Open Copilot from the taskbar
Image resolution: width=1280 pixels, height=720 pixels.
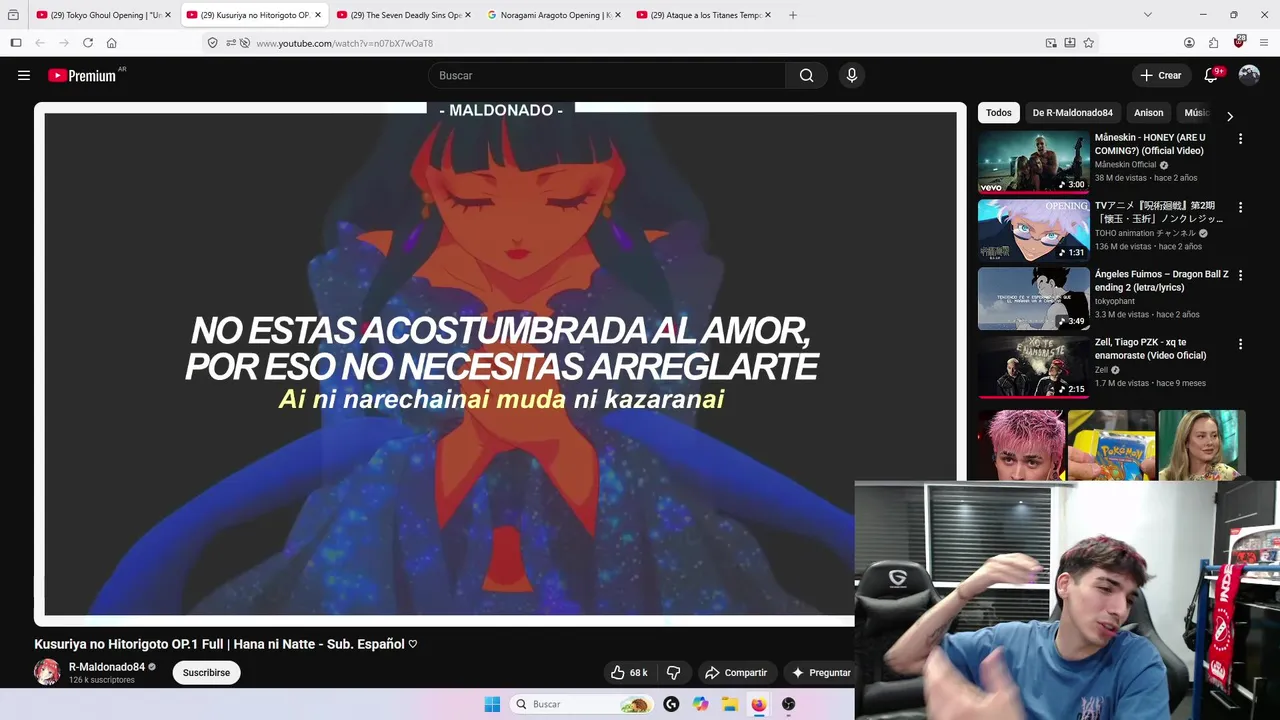(x=700, y=704)
